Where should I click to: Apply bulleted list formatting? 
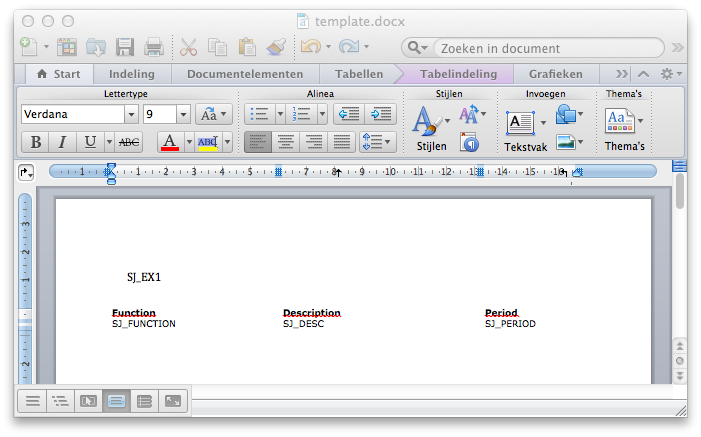pyautogui.click(x=260, y=115)
